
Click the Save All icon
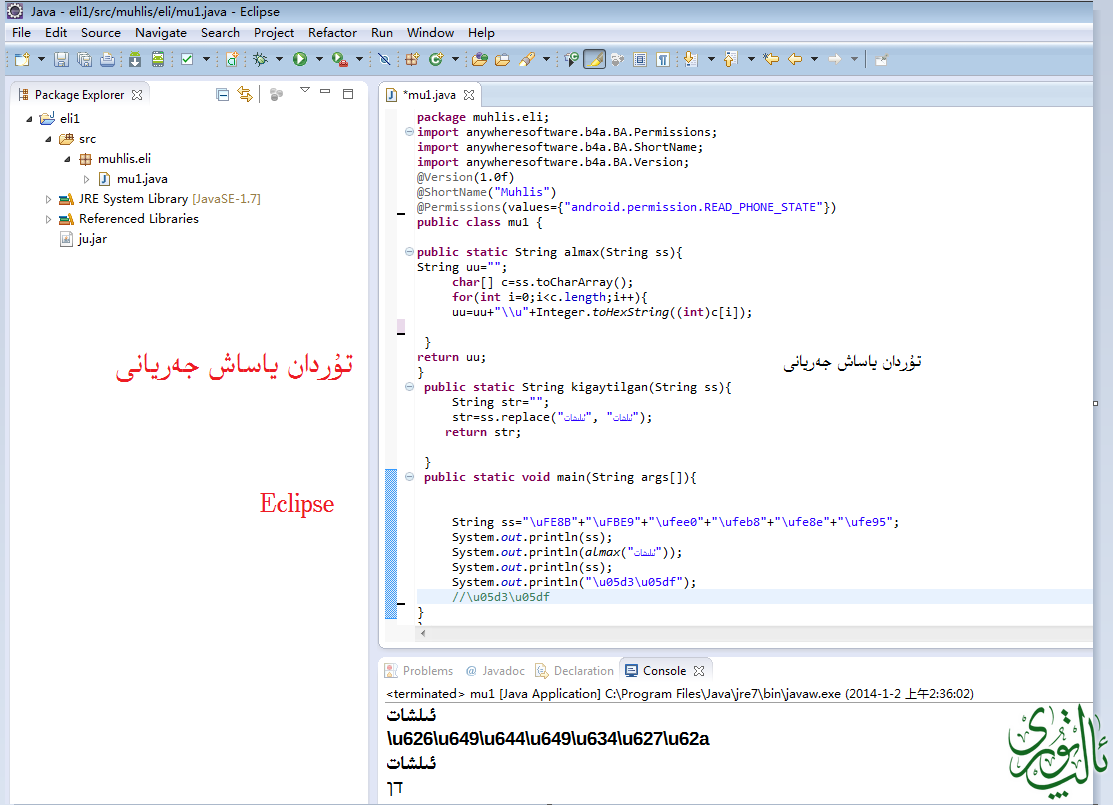pyautogui.click(x=84, y=60)
